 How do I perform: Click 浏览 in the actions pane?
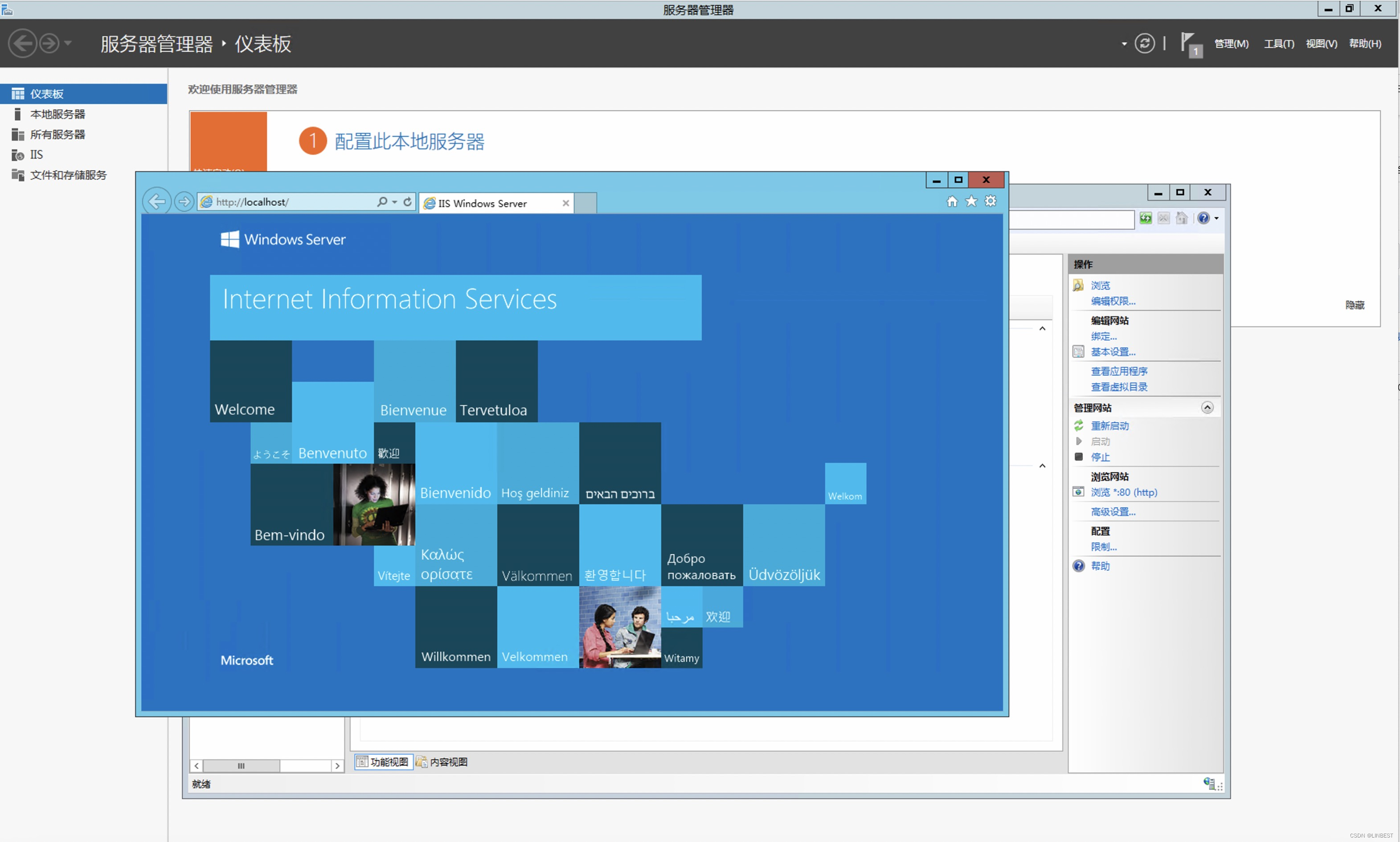point(1100,286)
